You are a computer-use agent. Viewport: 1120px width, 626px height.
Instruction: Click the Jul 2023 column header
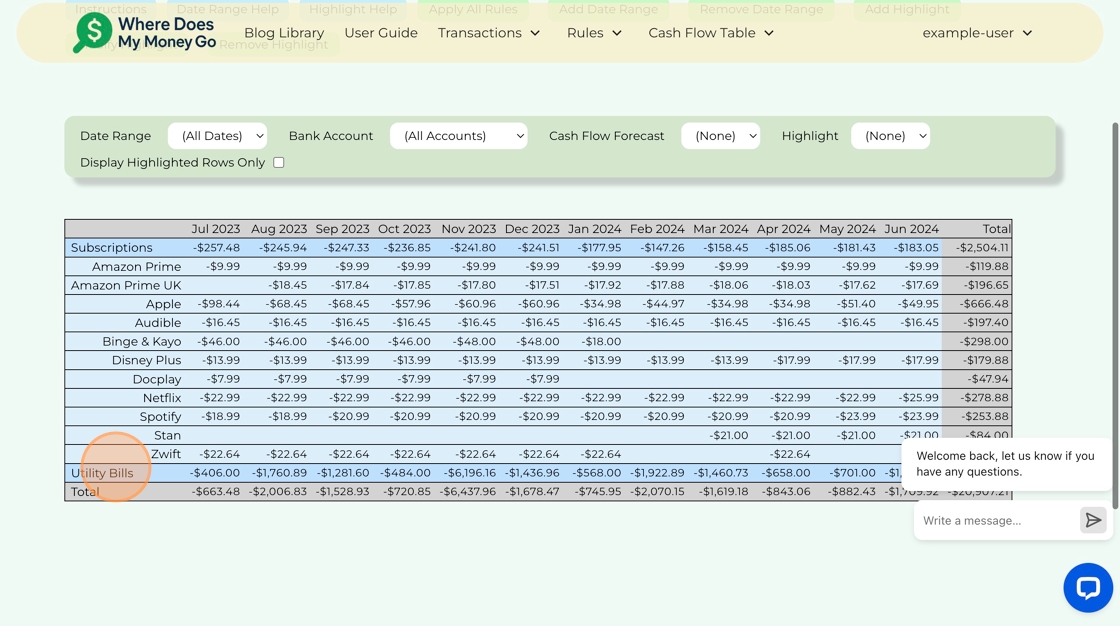pyautogui.click(x=216, y=229)
